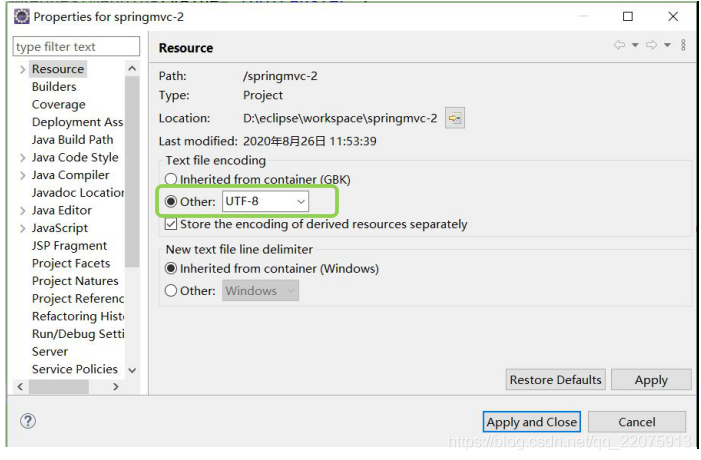This screenshot has width=701, height=460.
Task: Open Javadoc Location page
Action: coord(78,193)
